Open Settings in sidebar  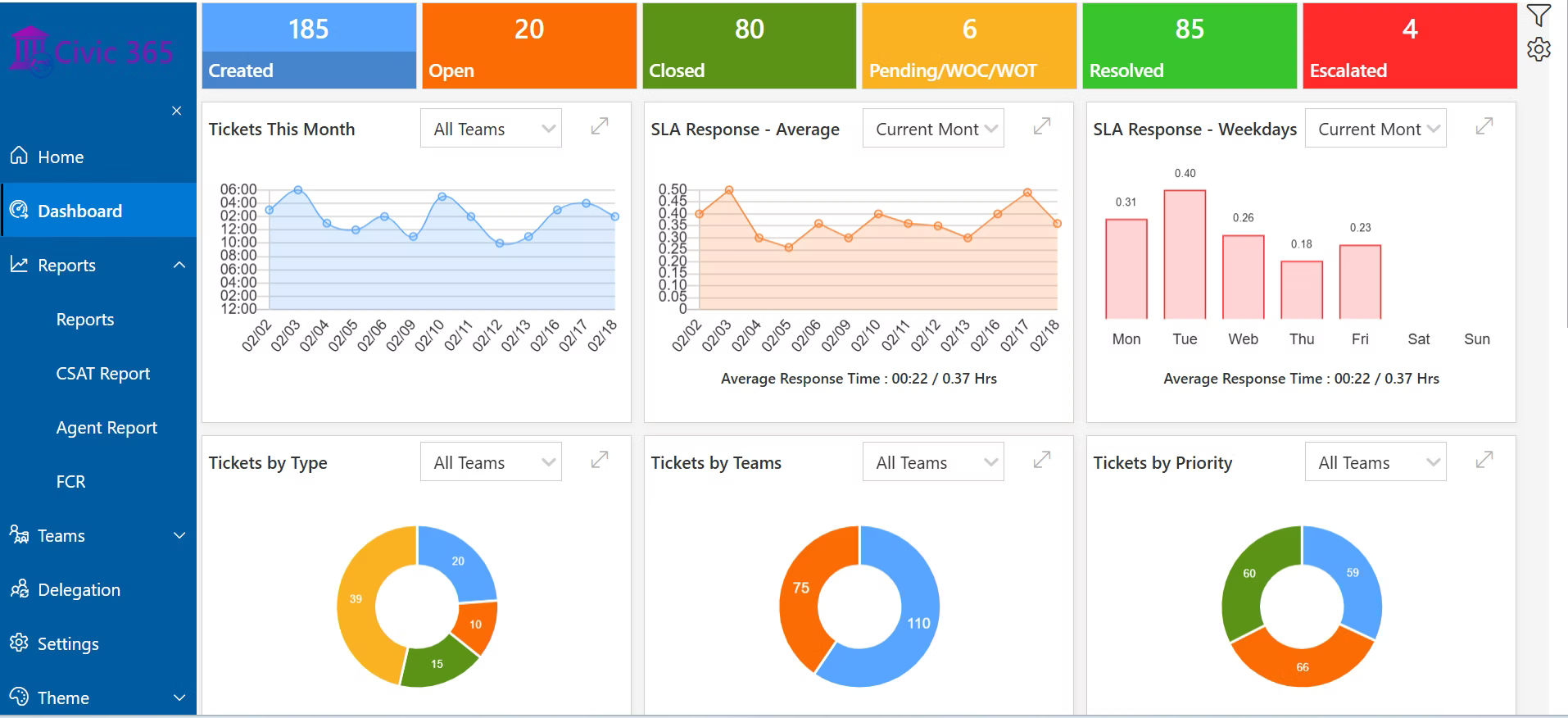pyautogui.click(x=98, y=643)
